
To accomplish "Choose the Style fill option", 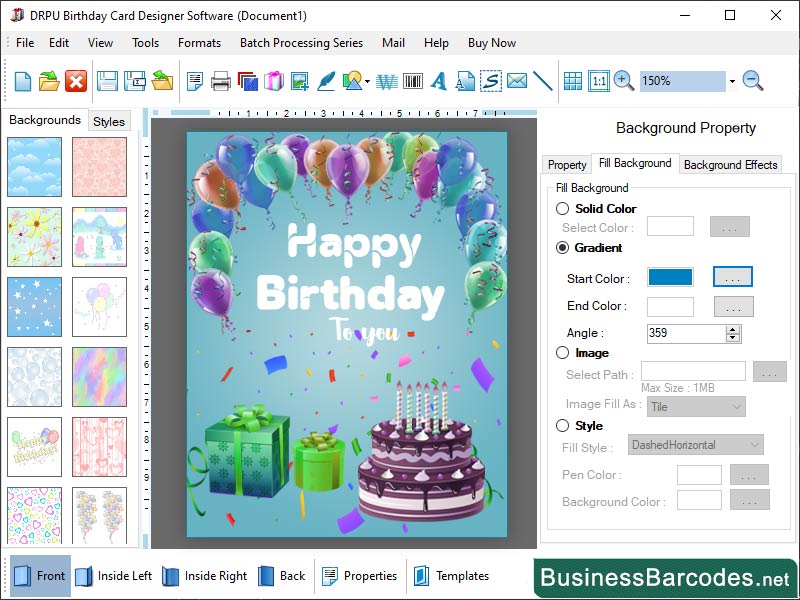I will click(x=562, y=425).
